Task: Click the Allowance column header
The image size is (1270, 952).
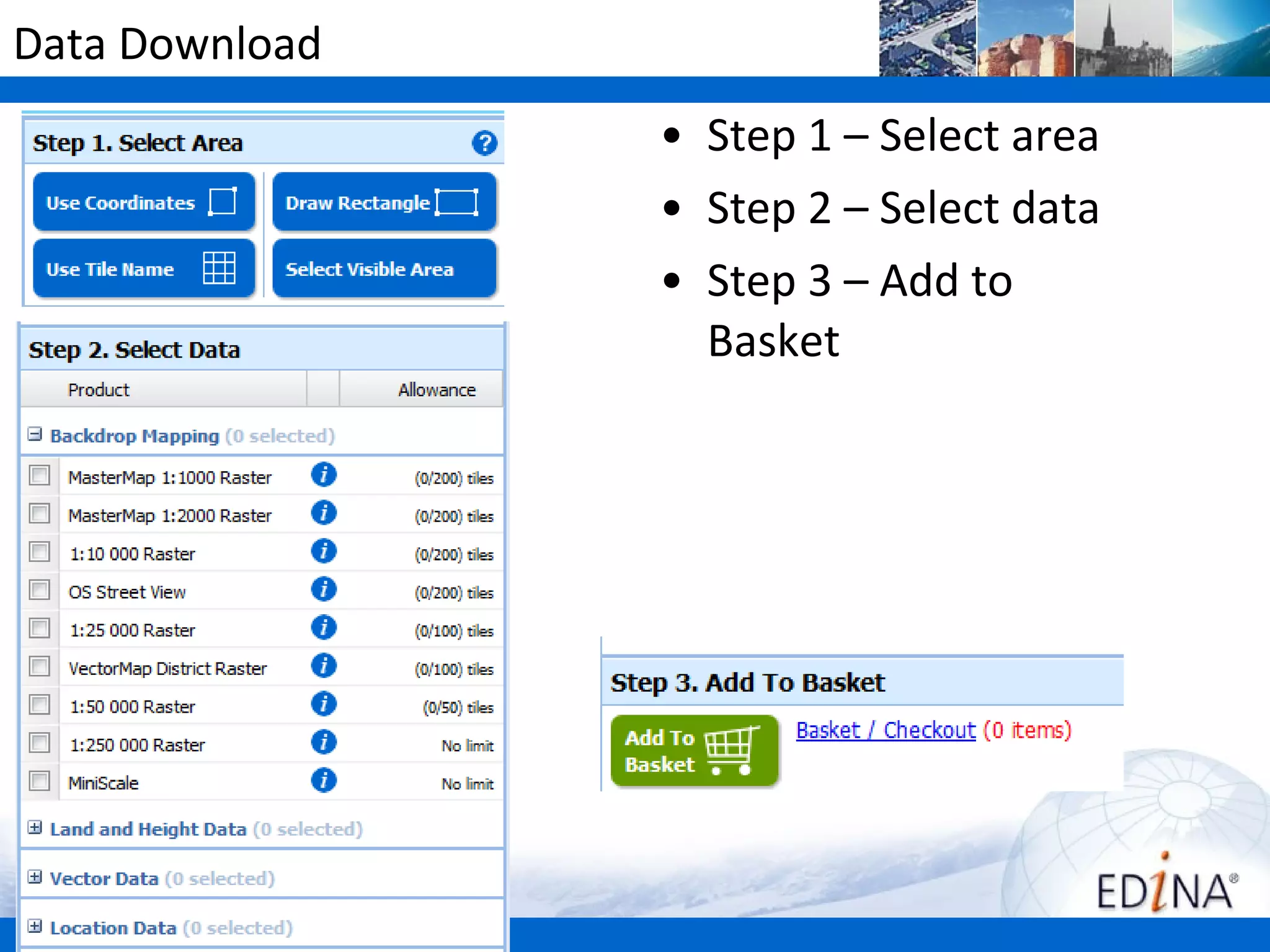Action: 421,389
